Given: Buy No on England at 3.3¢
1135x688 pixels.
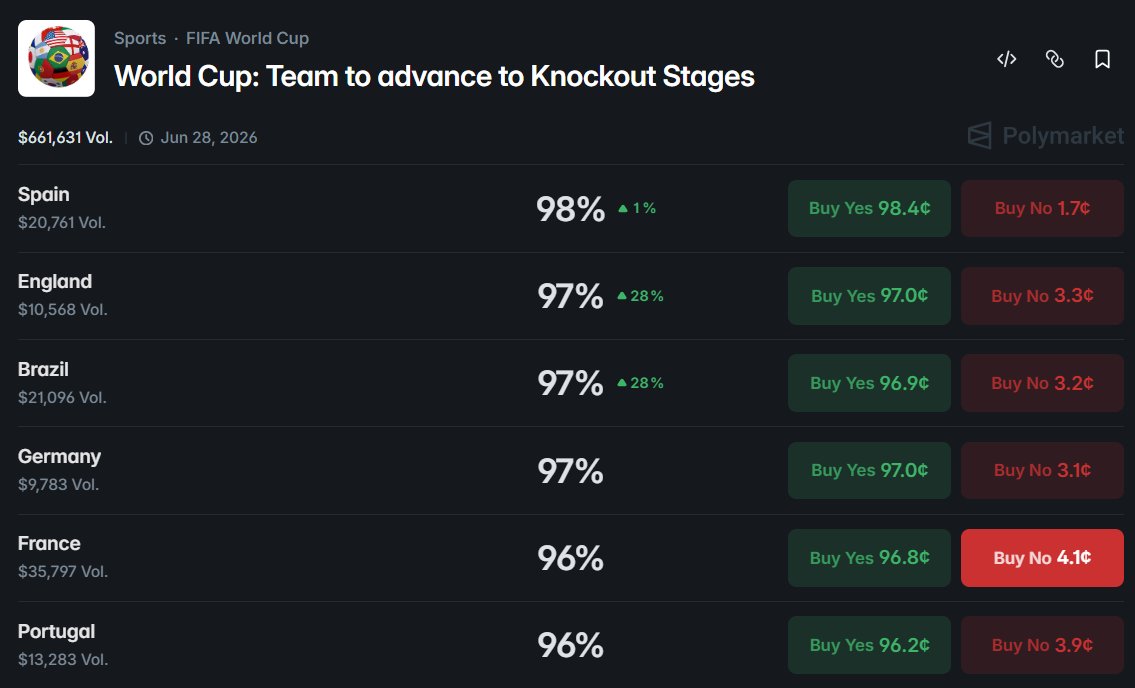Looking at the screenshot, I should (x=1042, y=296).
